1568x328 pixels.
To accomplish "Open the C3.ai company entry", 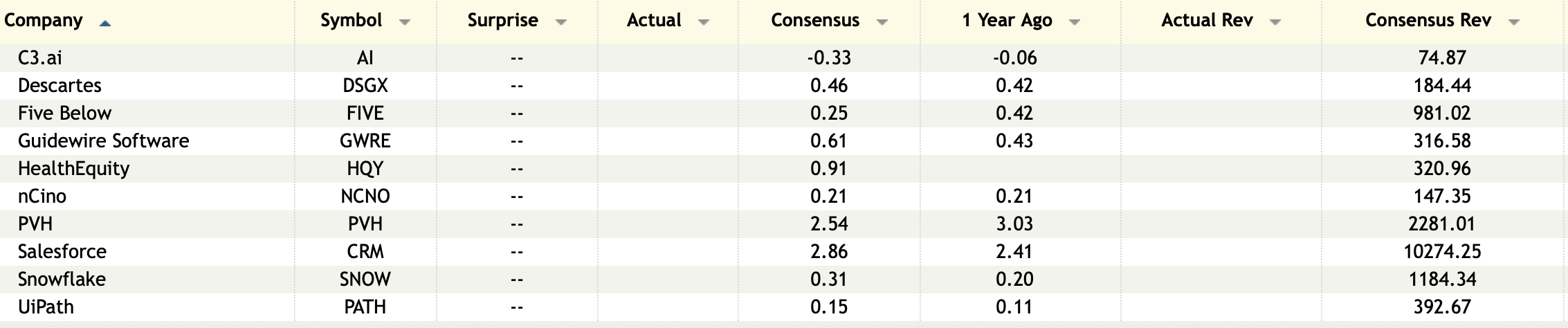I will tap(40, 57).
